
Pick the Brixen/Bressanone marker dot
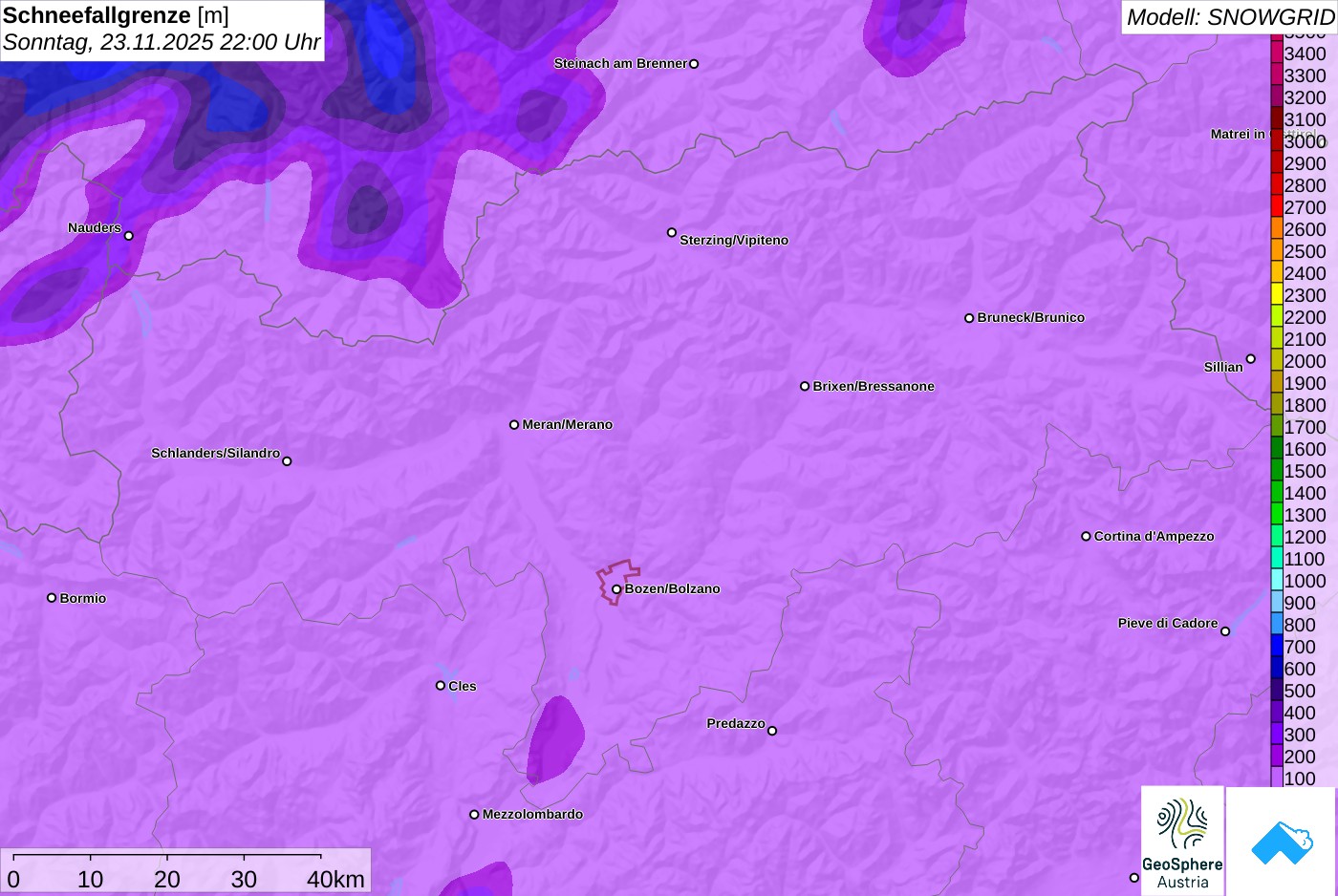click(805, 386)
